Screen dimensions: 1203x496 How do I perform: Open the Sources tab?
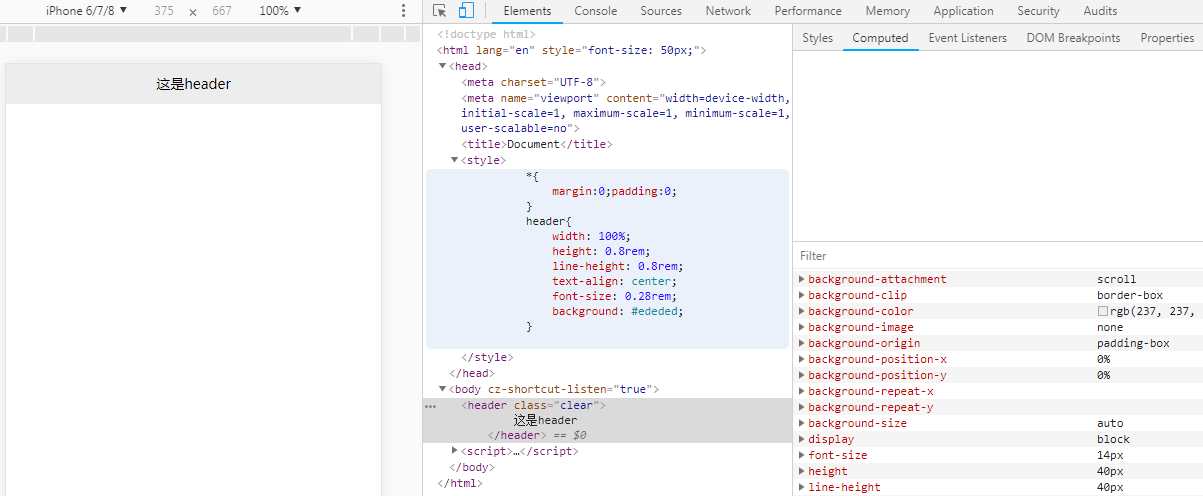pos(661,11)
